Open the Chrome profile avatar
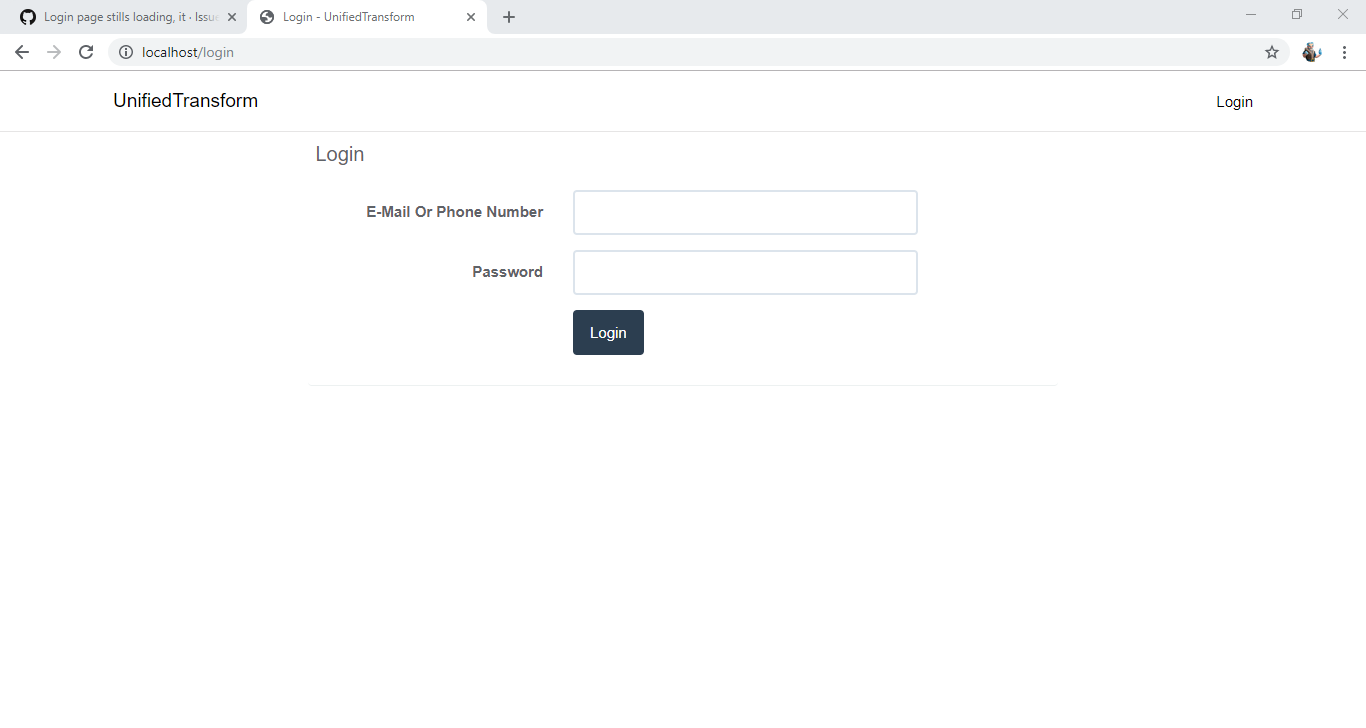This screenshot has height=728, width=1366. coord(1311,52)
